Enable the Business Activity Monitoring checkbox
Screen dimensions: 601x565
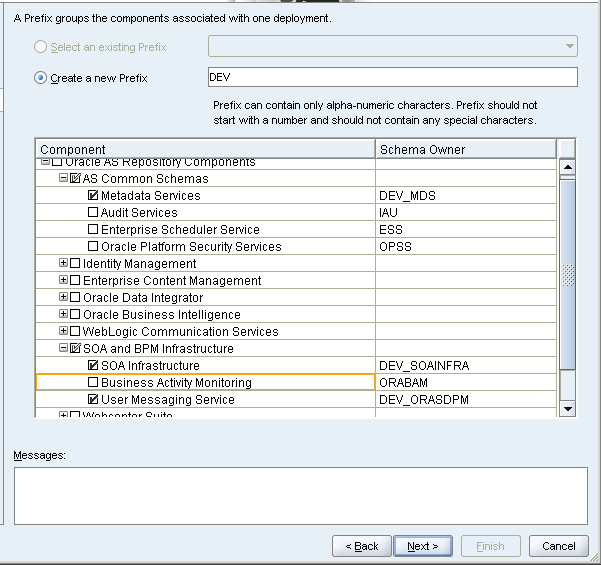point(93,383)
